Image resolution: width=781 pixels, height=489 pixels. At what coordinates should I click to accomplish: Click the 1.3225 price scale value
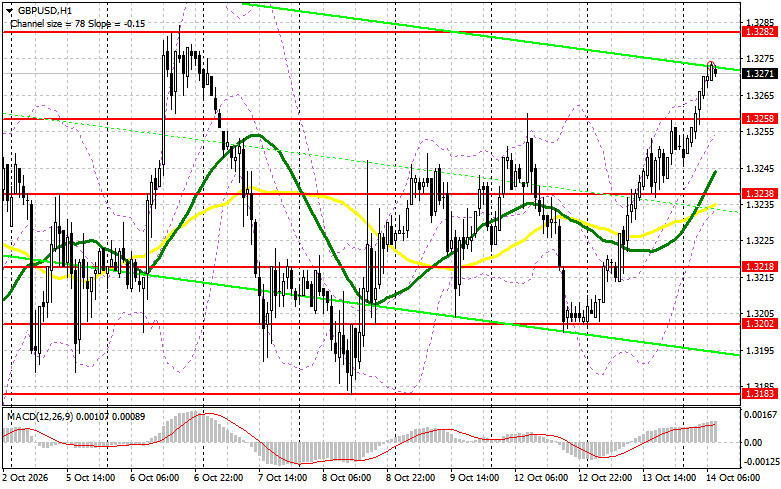[x=760, y=241]
